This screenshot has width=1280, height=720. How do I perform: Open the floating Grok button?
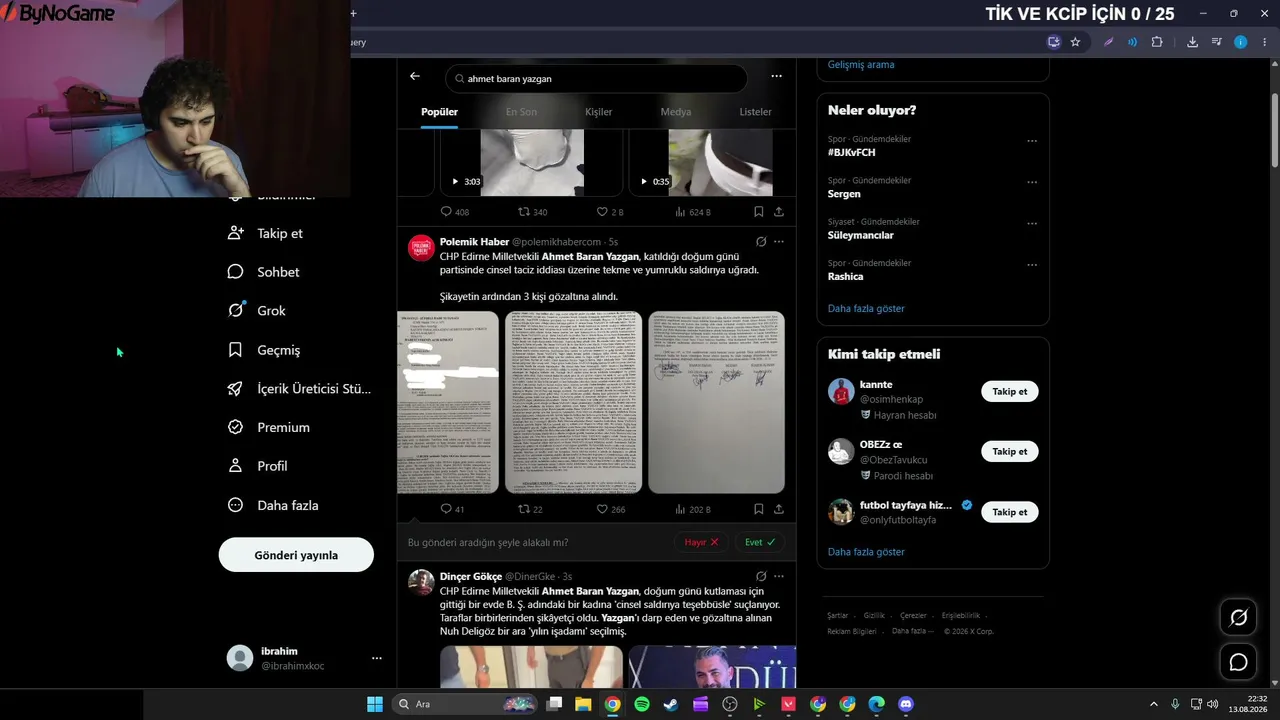1238,618
